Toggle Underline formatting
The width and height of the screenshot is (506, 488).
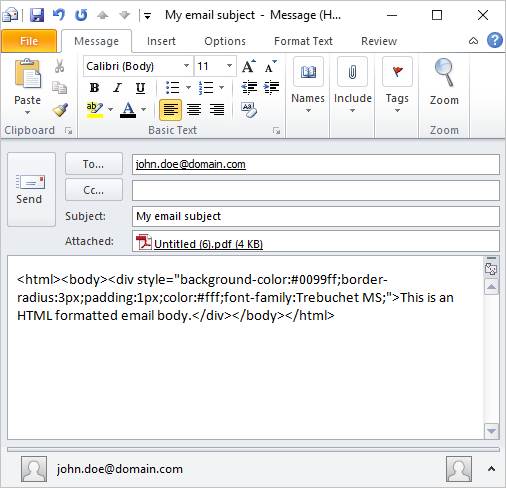[x=140, y=88]
